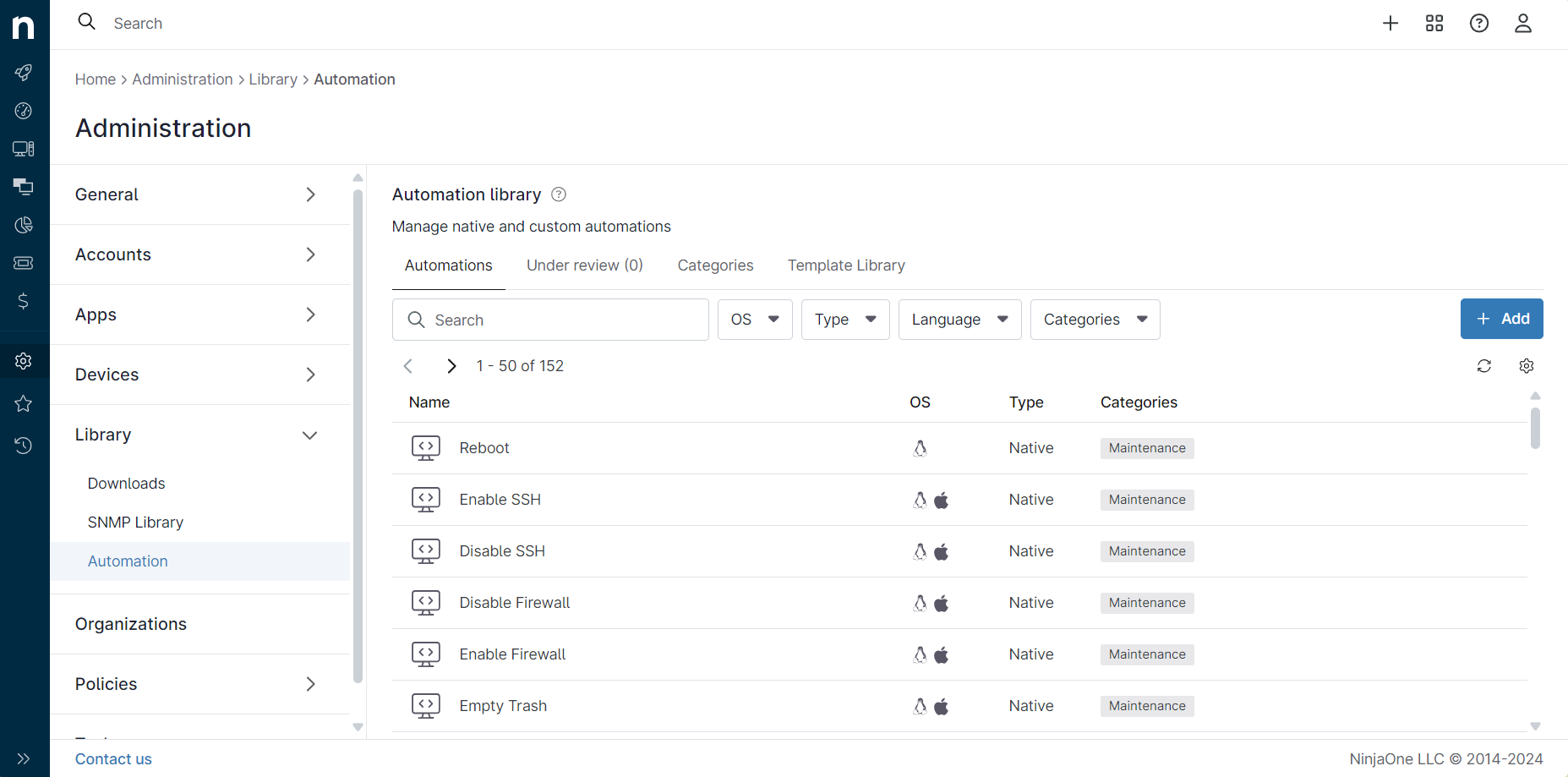Open the table settings gear above the list
Screen dimensions: 1568x777
point(1527,365)
